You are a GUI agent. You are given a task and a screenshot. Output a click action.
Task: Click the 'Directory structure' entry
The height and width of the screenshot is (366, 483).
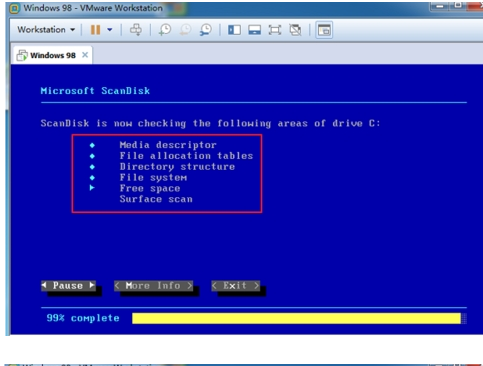pos(177,167)
